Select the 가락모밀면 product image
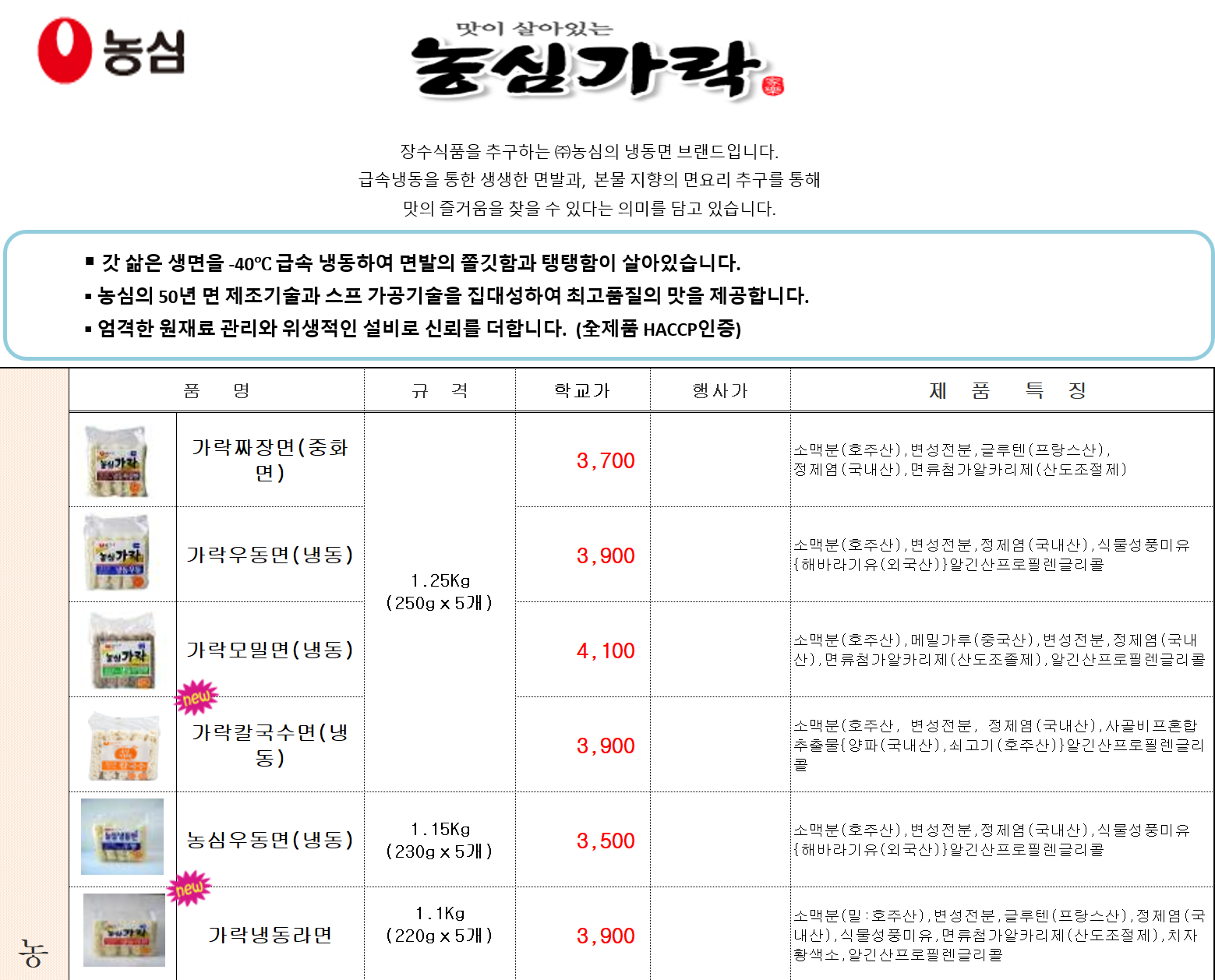Screen dimensions: 1215x980 122,650
